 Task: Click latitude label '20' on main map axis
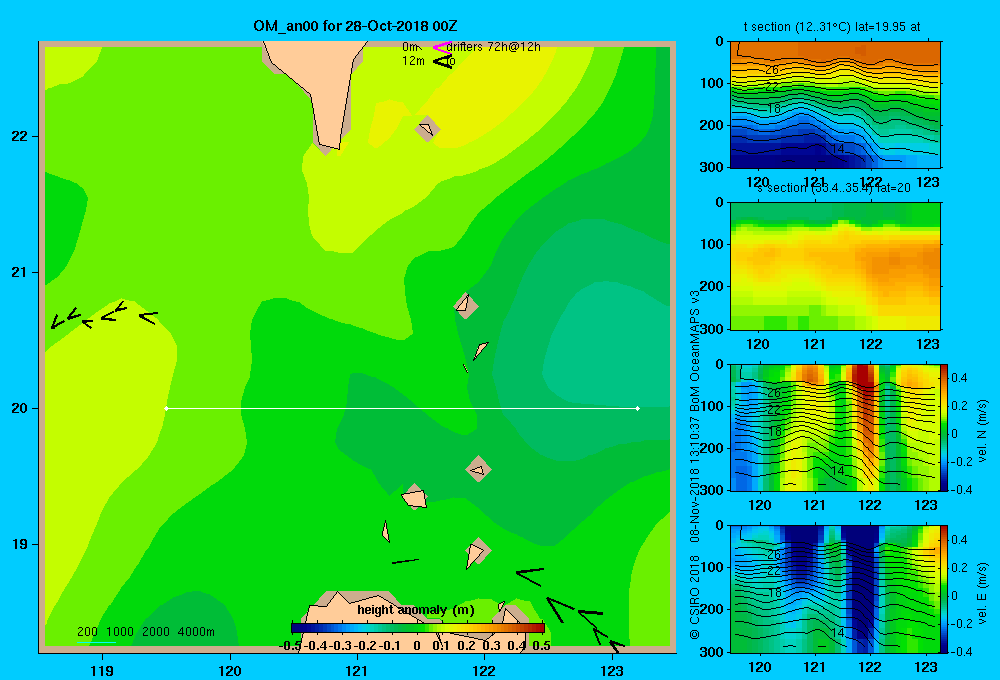[x=20, y=408]
